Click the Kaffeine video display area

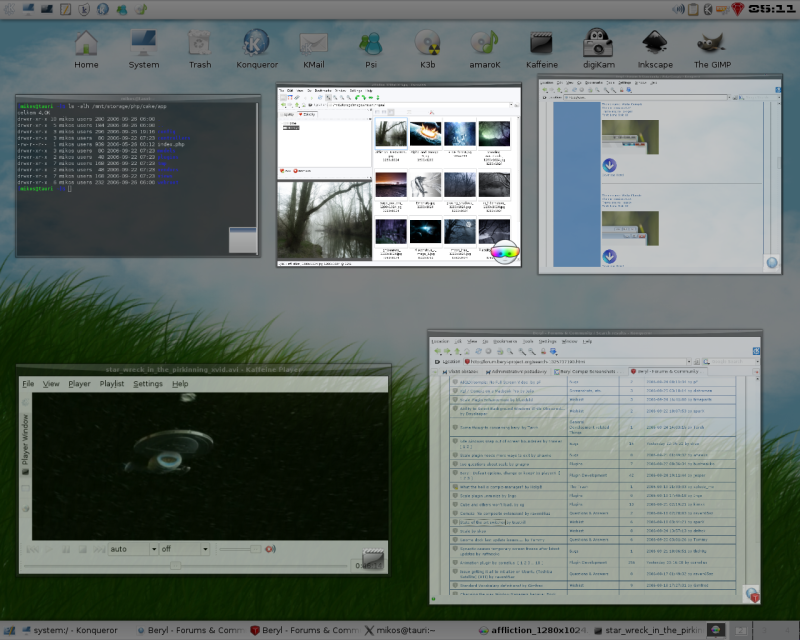click(x=210, y=466)
